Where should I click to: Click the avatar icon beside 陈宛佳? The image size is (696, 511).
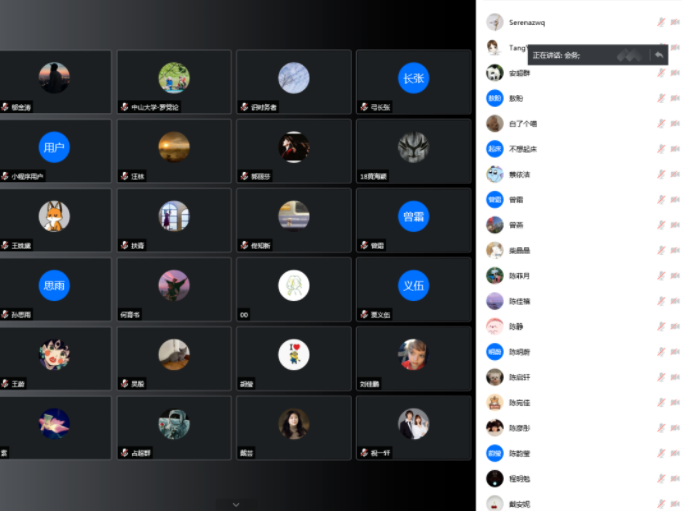coord(494,403)
